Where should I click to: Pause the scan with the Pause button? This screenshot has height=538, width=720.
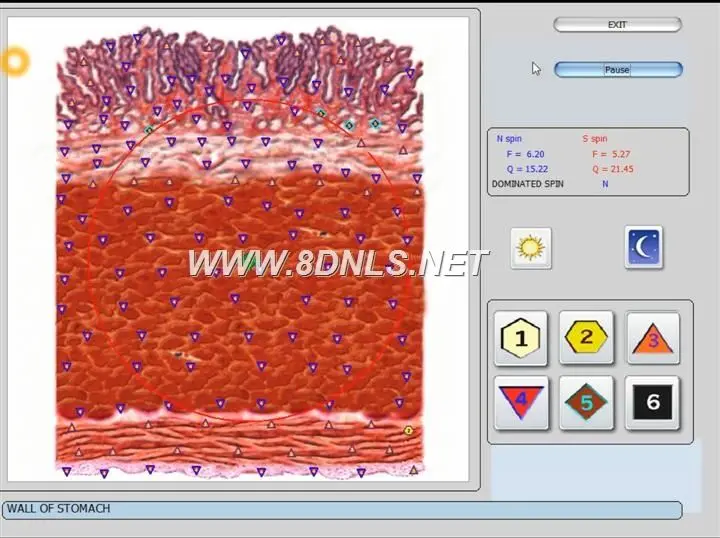click(x=618, y=70)
